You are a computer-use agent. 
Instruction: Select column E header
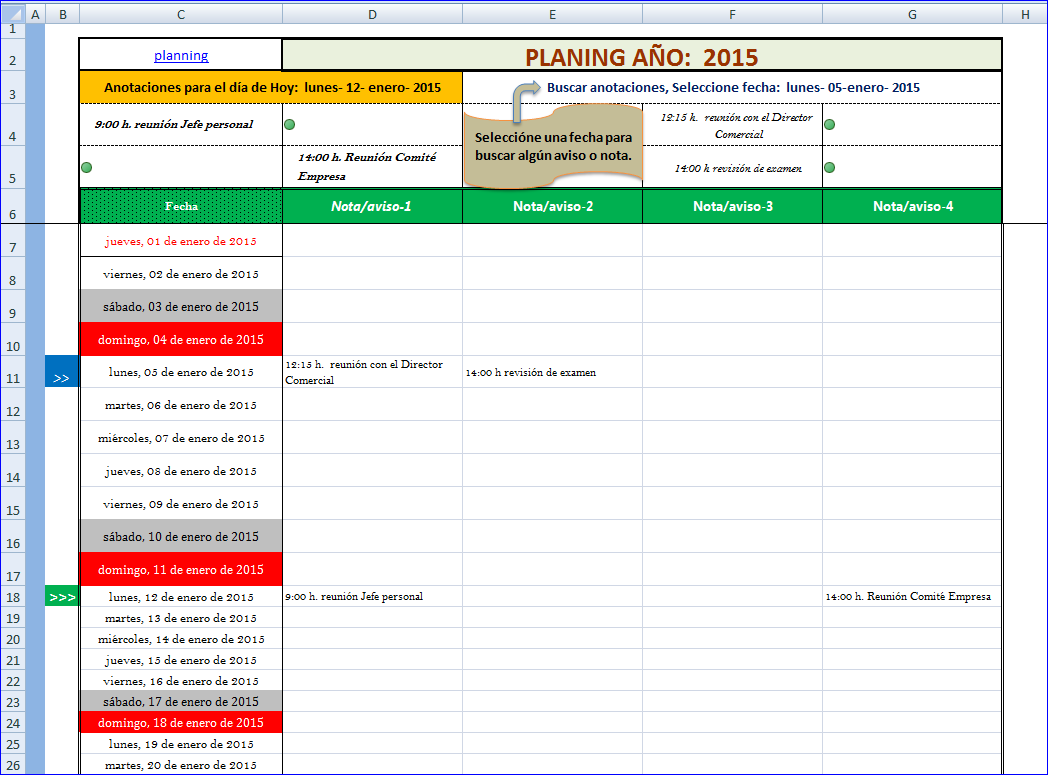553,14
